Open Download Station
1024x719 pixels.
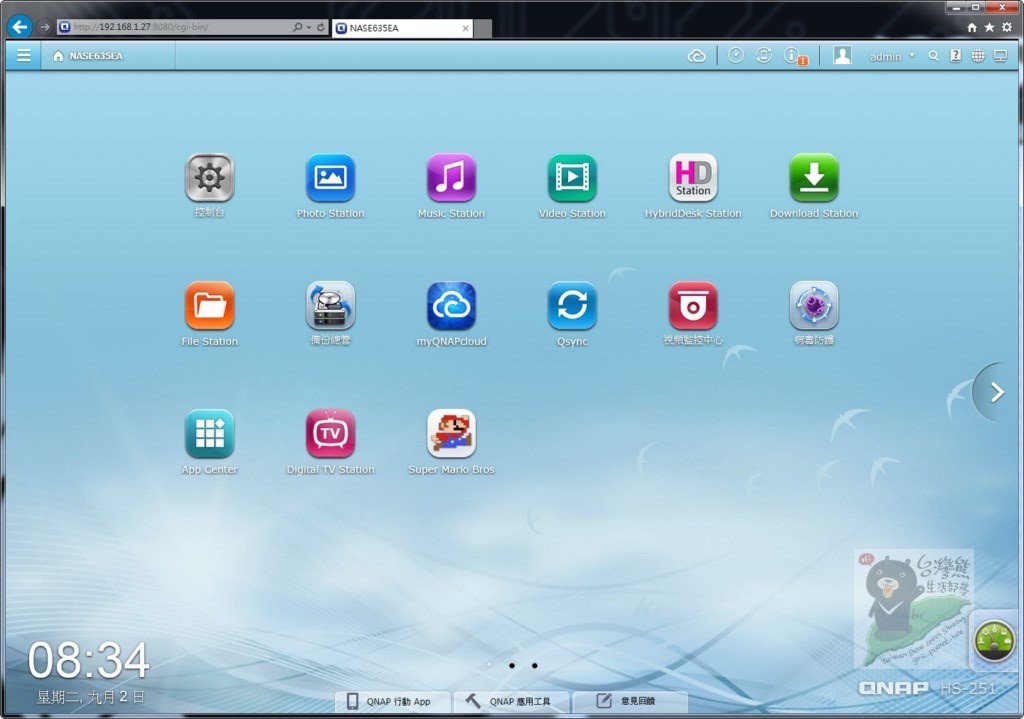tap(814, 178)
